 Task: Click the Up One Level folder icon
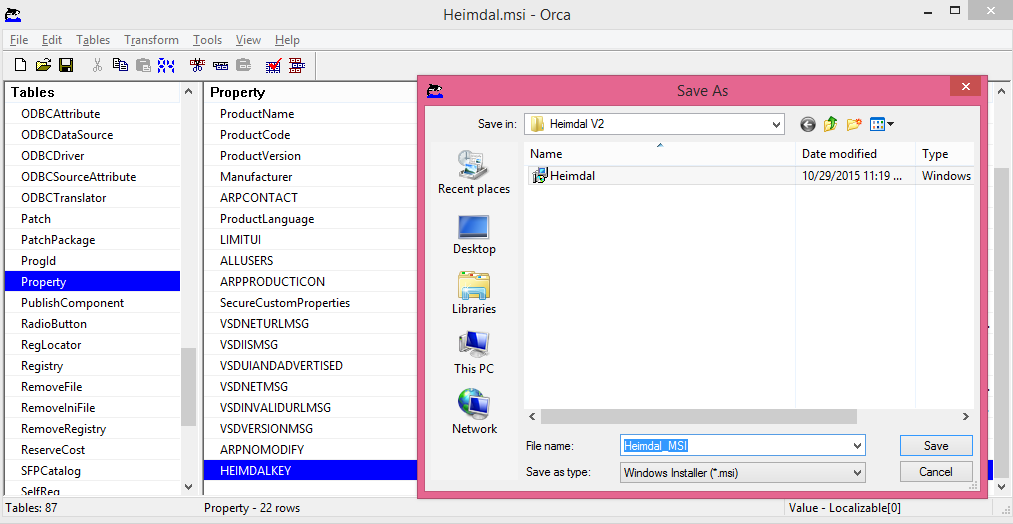pos(831,124)
